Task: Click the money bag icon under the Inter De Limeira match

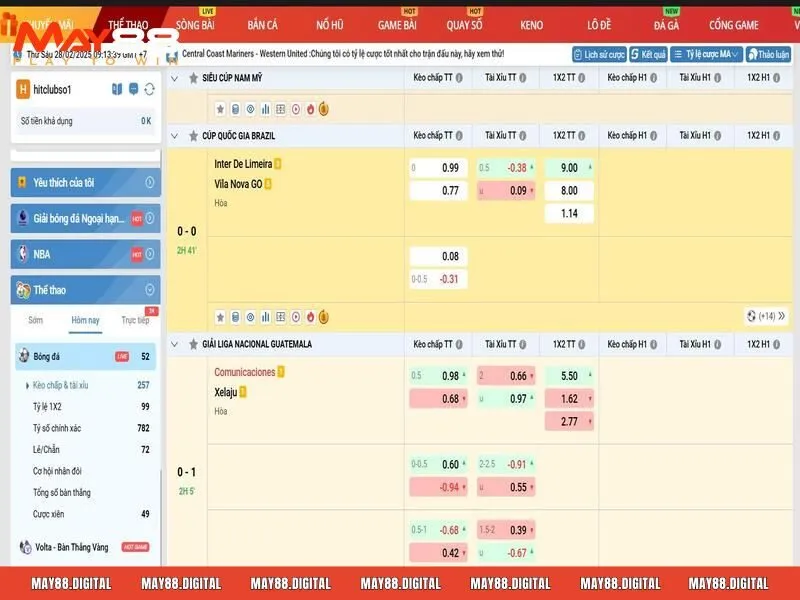Action: (323, 317)
